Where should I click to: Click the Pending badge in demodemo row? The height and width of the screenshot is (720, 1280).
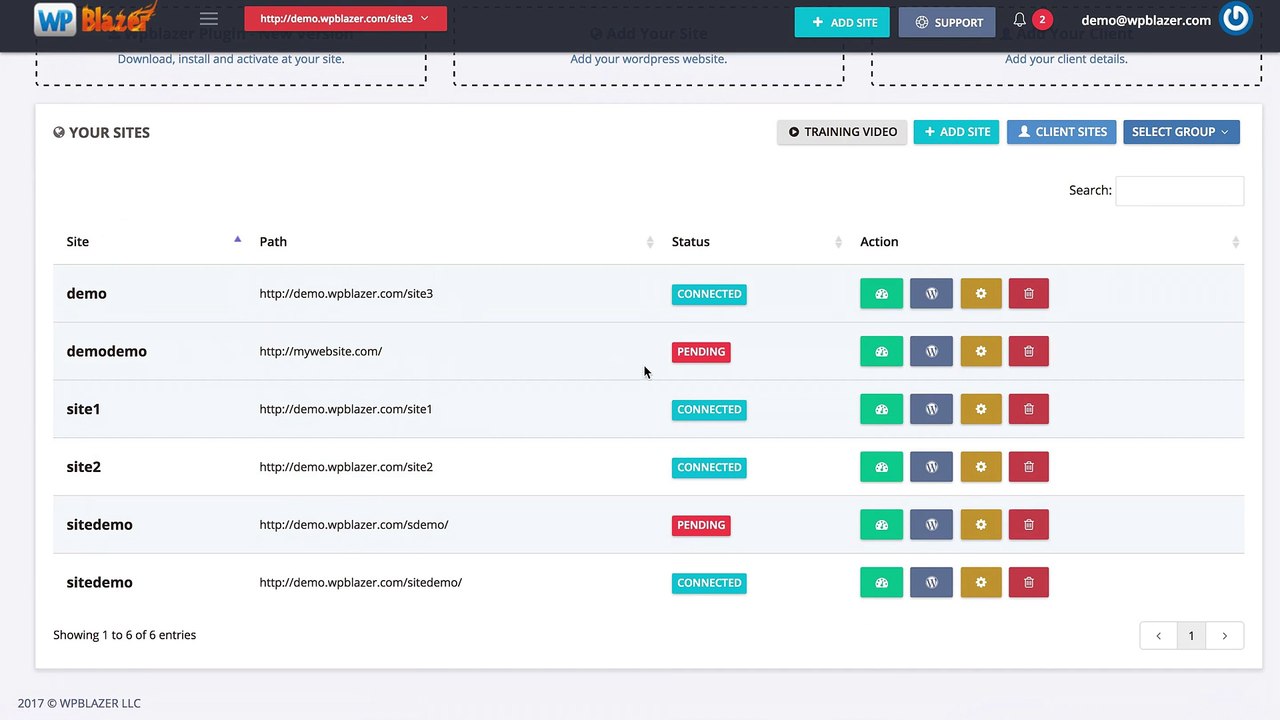pyautogui.click(x=701, y=352)
